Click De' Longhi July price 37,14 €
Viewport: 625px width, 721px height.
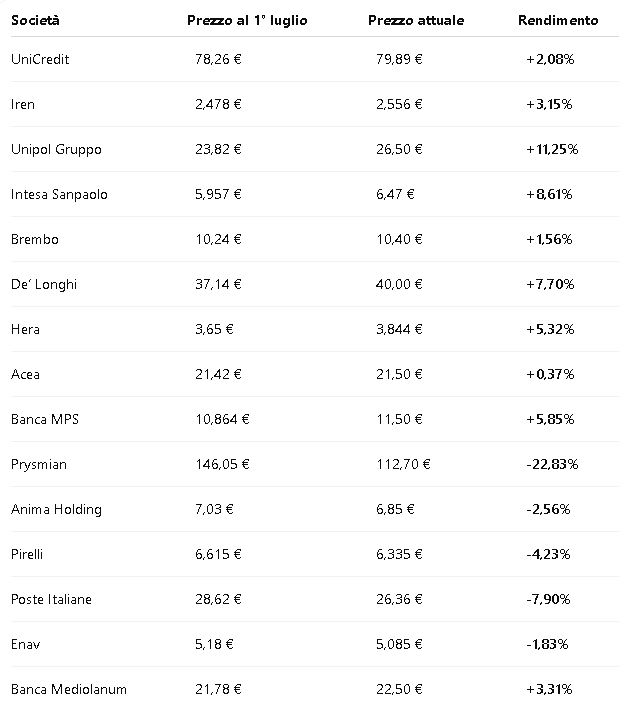click(218, 284)
